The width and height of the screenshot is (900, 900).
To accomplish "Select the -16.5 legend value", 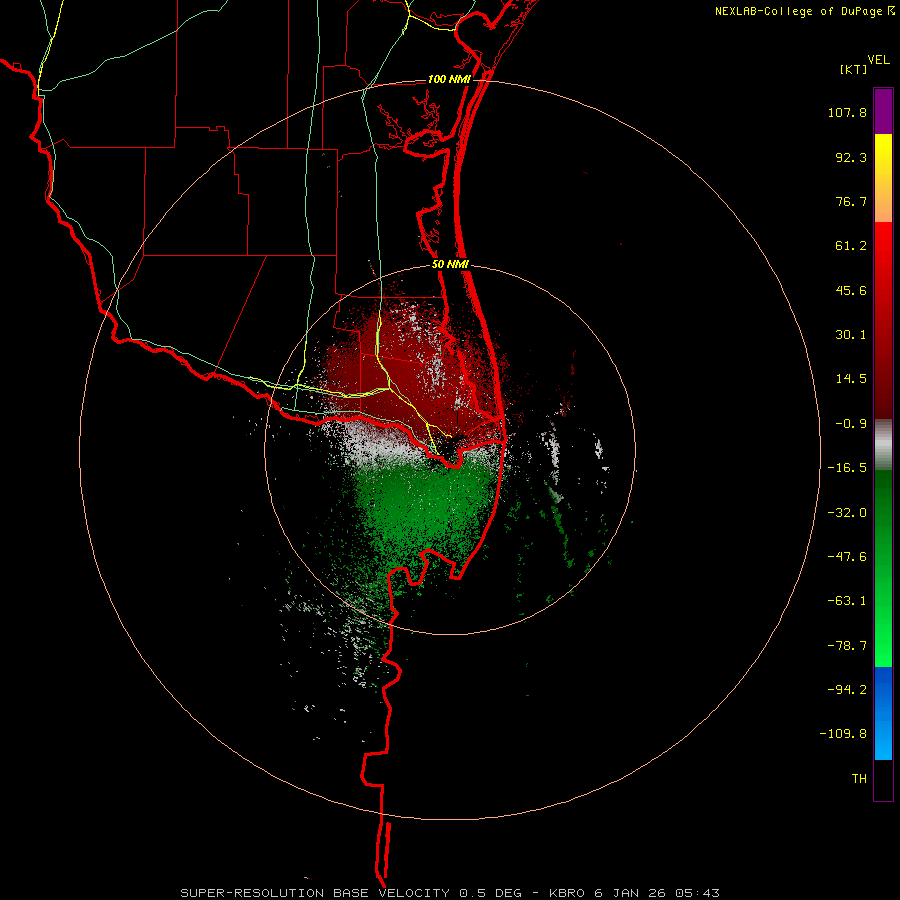I will pyautogui.click(x=847, y=468).
